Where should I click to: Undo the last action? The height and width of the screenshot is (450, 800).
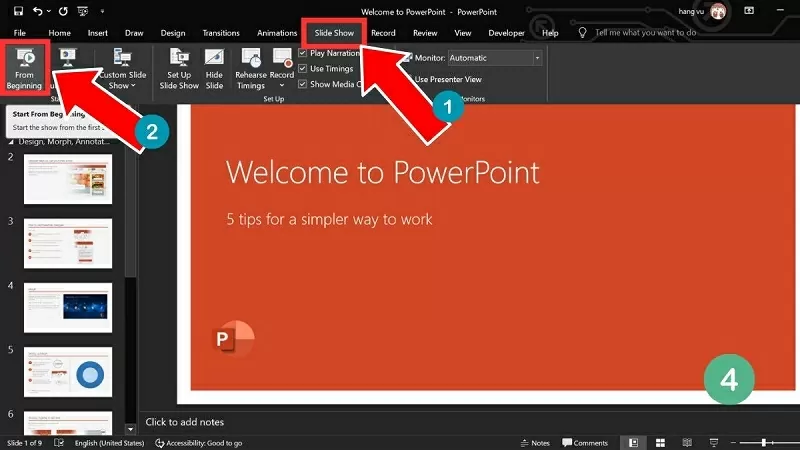click(x=38, y=11)
